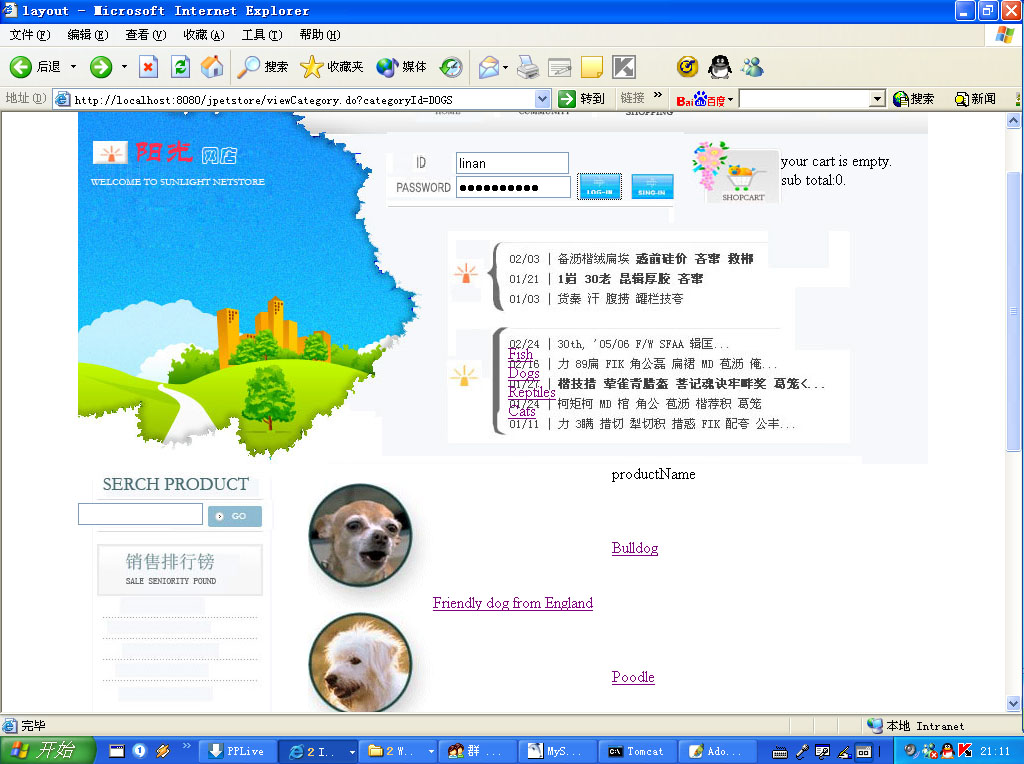Viewport: 1024px width, 764px height.
Task: Expand the Links toolbar chevron
Action: coord(658,95)
